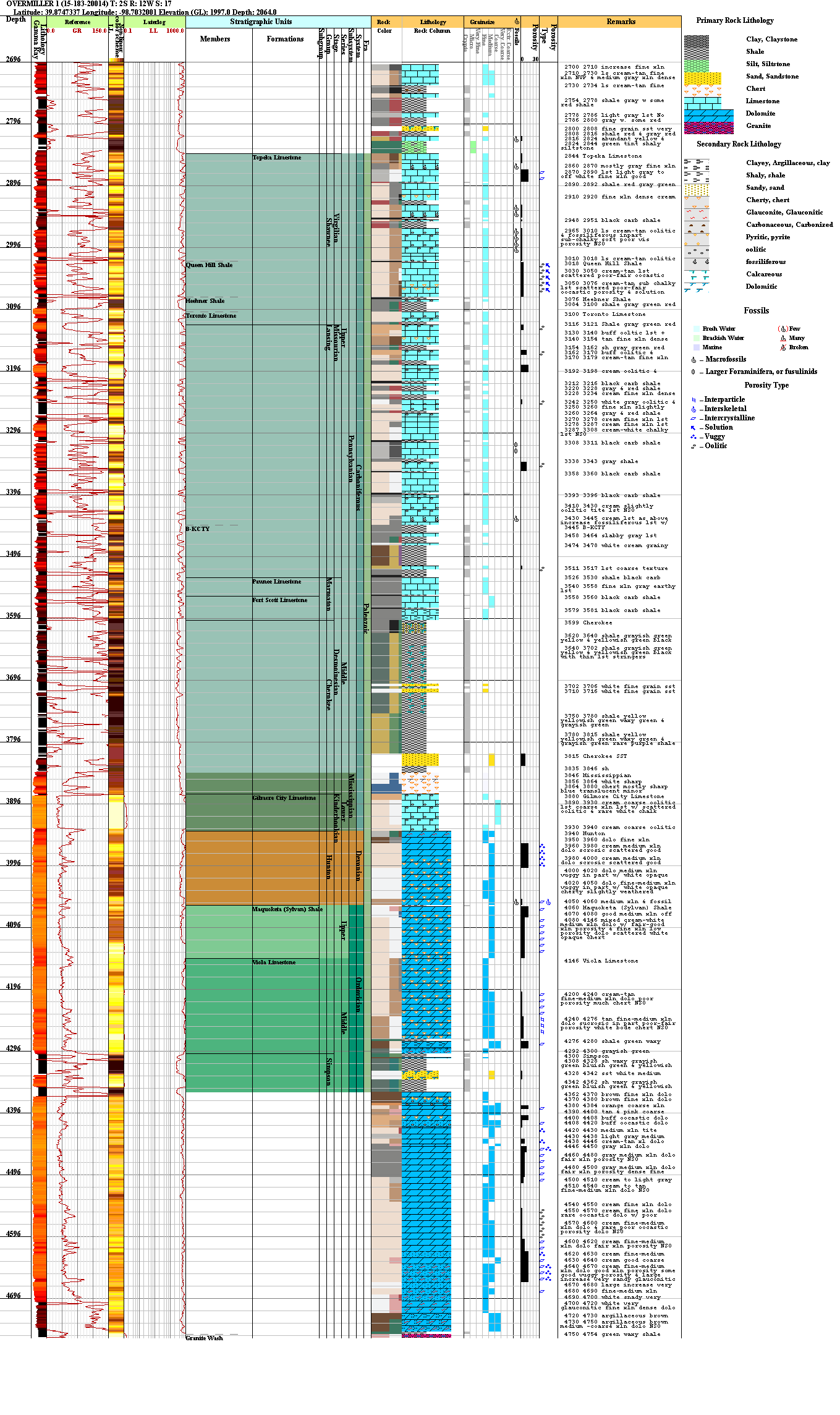
Task: Click the Members subheader in Stratigraphic Units
Action: click(215, 39)
